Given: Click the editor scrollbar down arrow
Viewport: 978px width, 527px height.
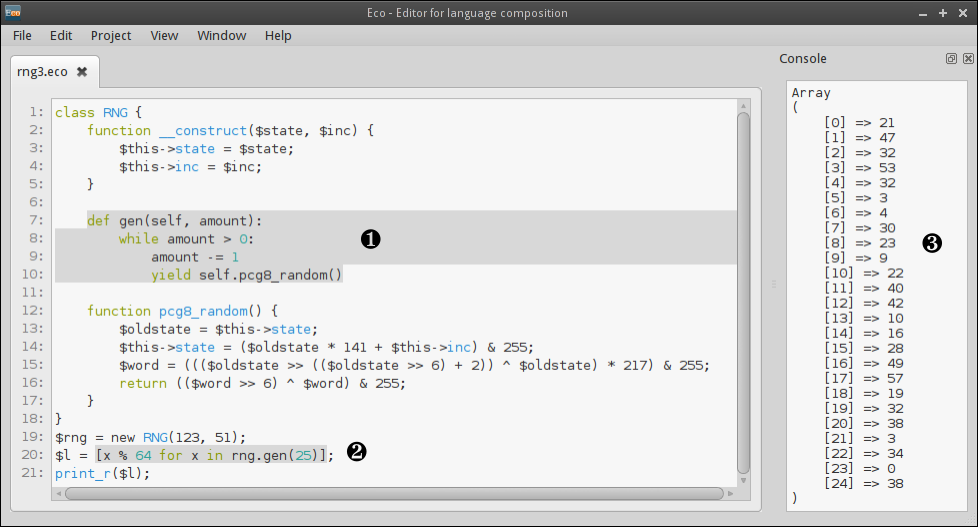Looking at the screenshot, I should [743, 480].
